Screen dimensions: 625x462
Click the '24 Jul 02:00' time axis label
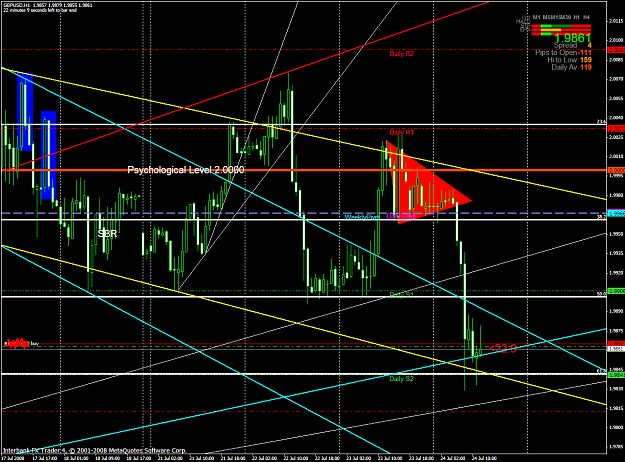(x=453, y=458)
